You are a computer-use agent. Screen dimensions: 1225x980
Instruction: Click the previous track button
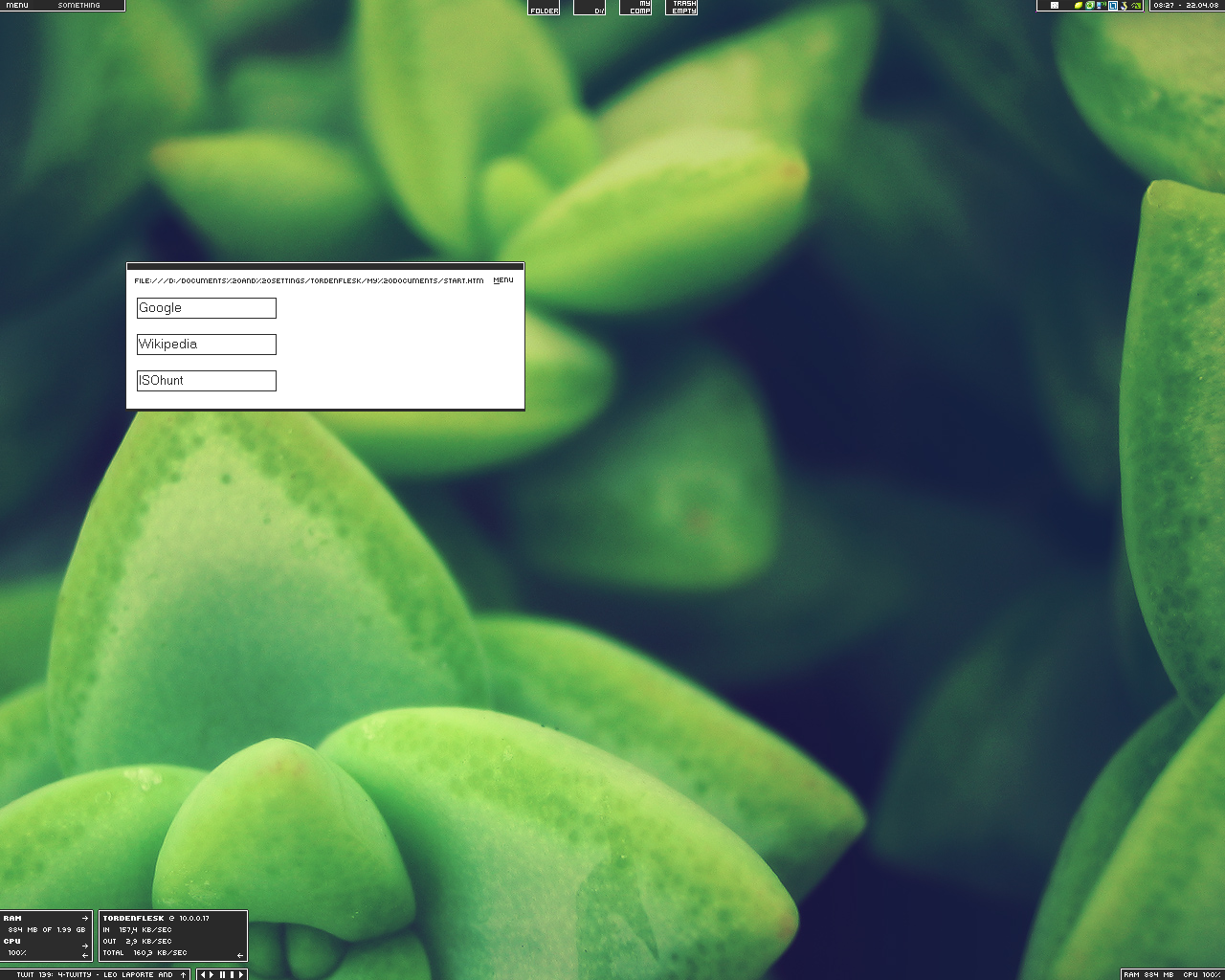[x=203, y=975]
